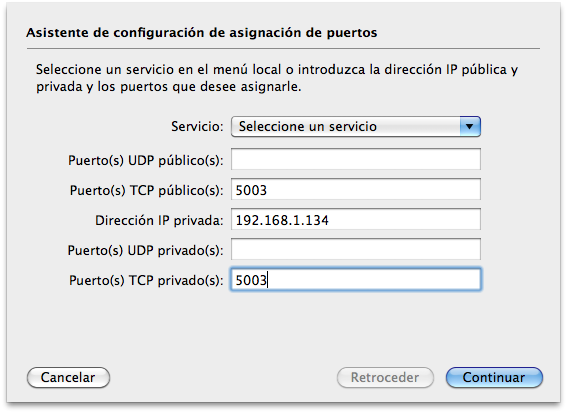Click the 'Dirección IP privada:' label
567x413 pixels.
point(159,221)
